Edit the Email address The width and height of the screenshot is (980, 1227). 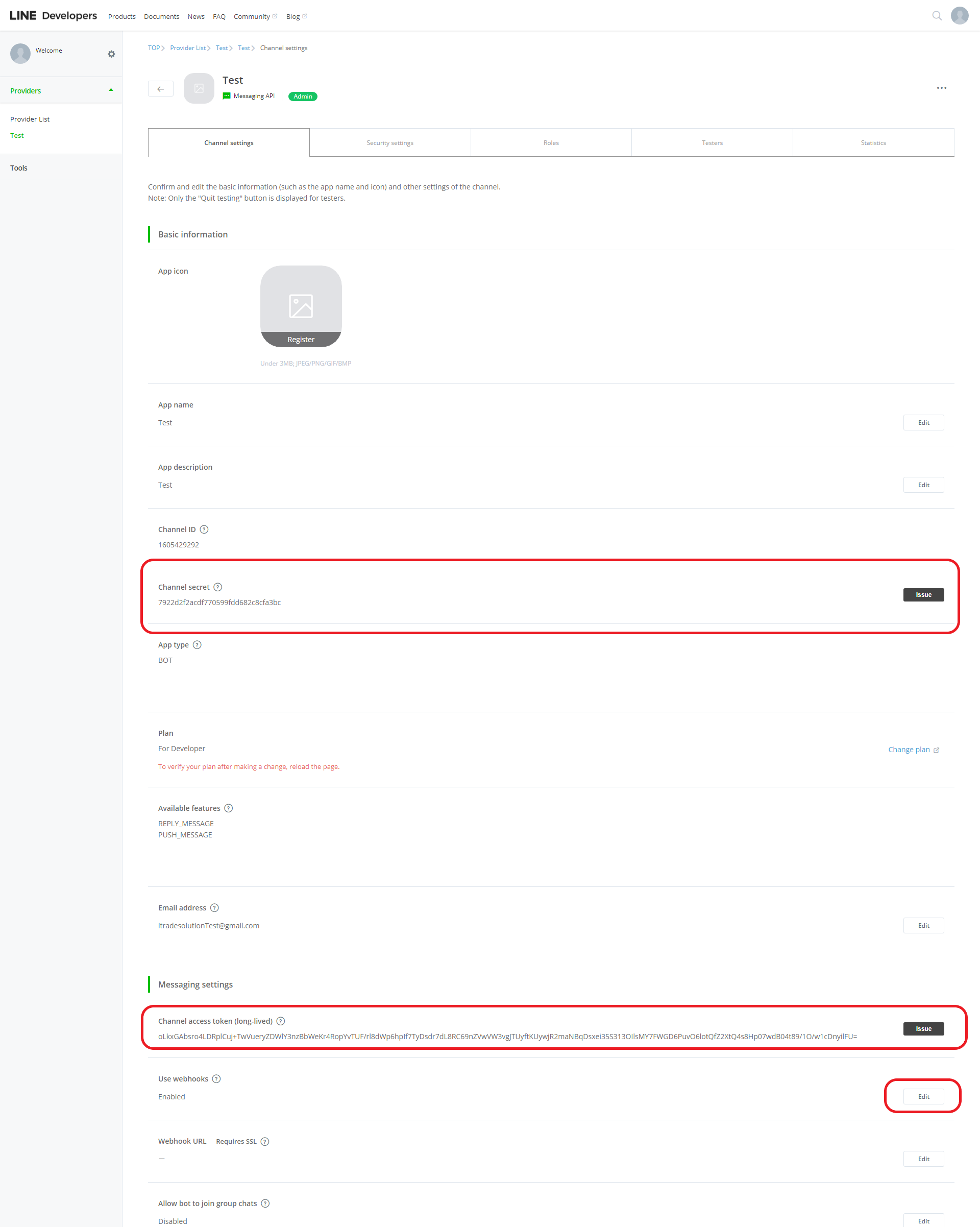(923, 925)
